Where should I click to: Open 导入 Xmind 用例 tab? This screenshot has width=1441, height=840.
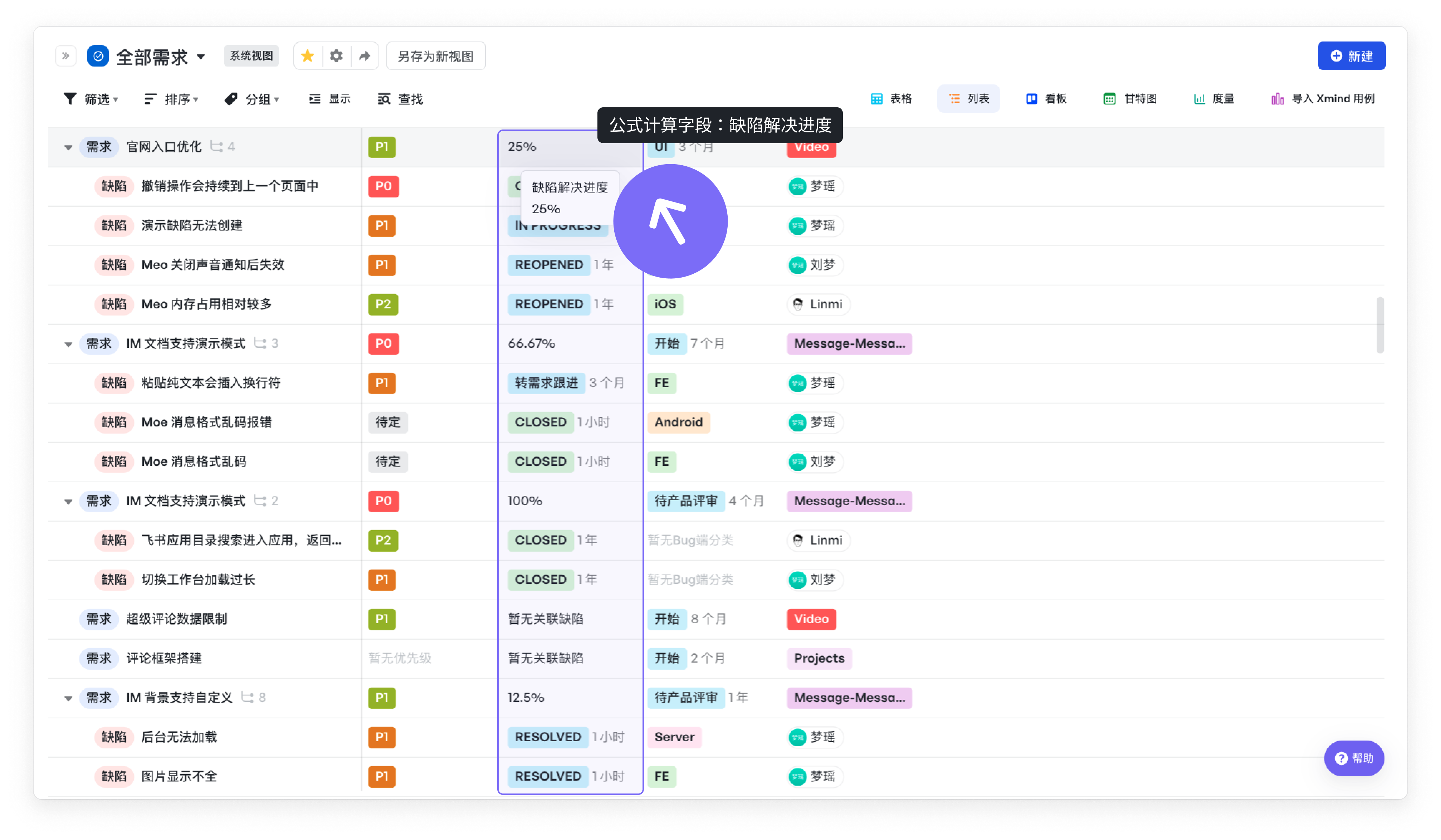1323,98
